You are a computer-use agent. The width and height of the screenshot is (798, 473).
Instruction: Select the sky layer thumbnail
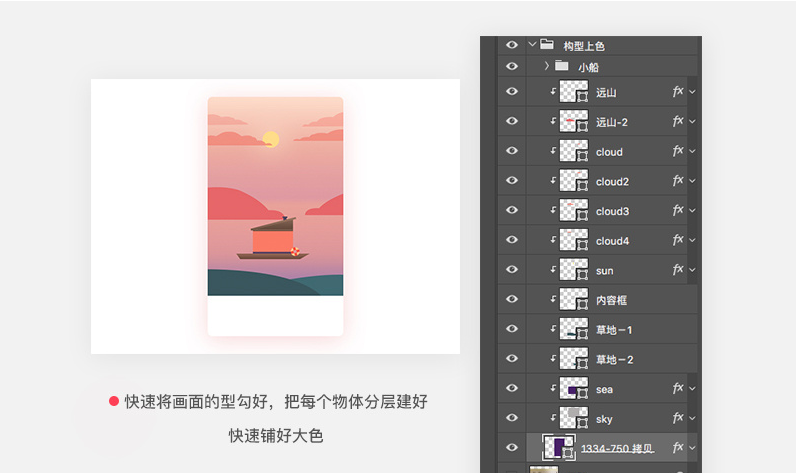point(574,418)
